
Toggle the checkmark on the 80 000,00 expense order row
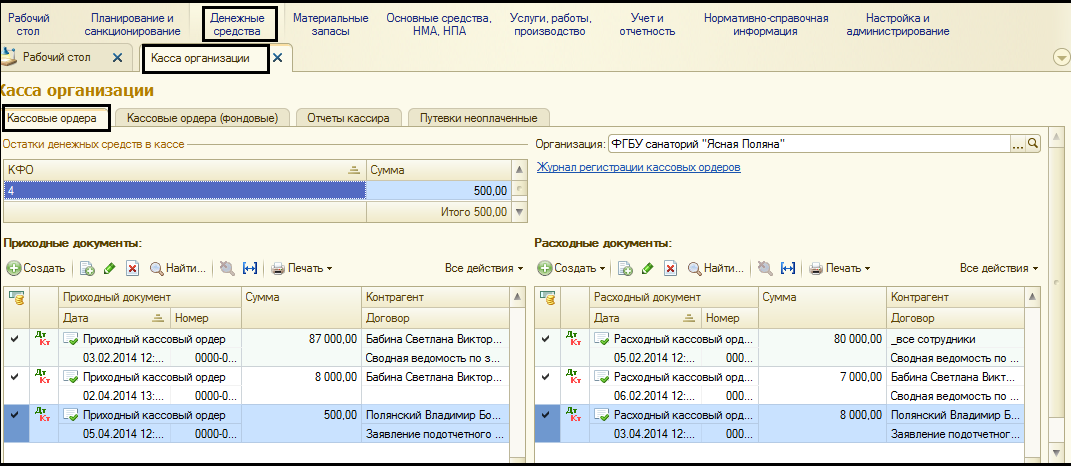click(x=545, y=339)
